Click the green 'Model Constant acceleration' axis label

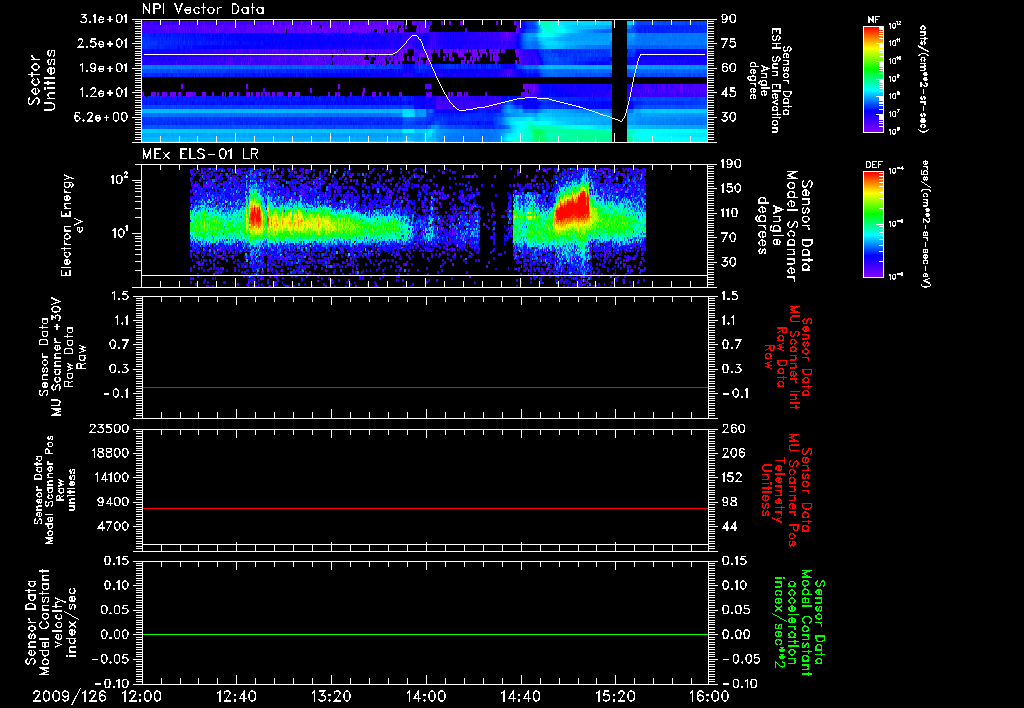pyautogui.click(x=798, y=622)
